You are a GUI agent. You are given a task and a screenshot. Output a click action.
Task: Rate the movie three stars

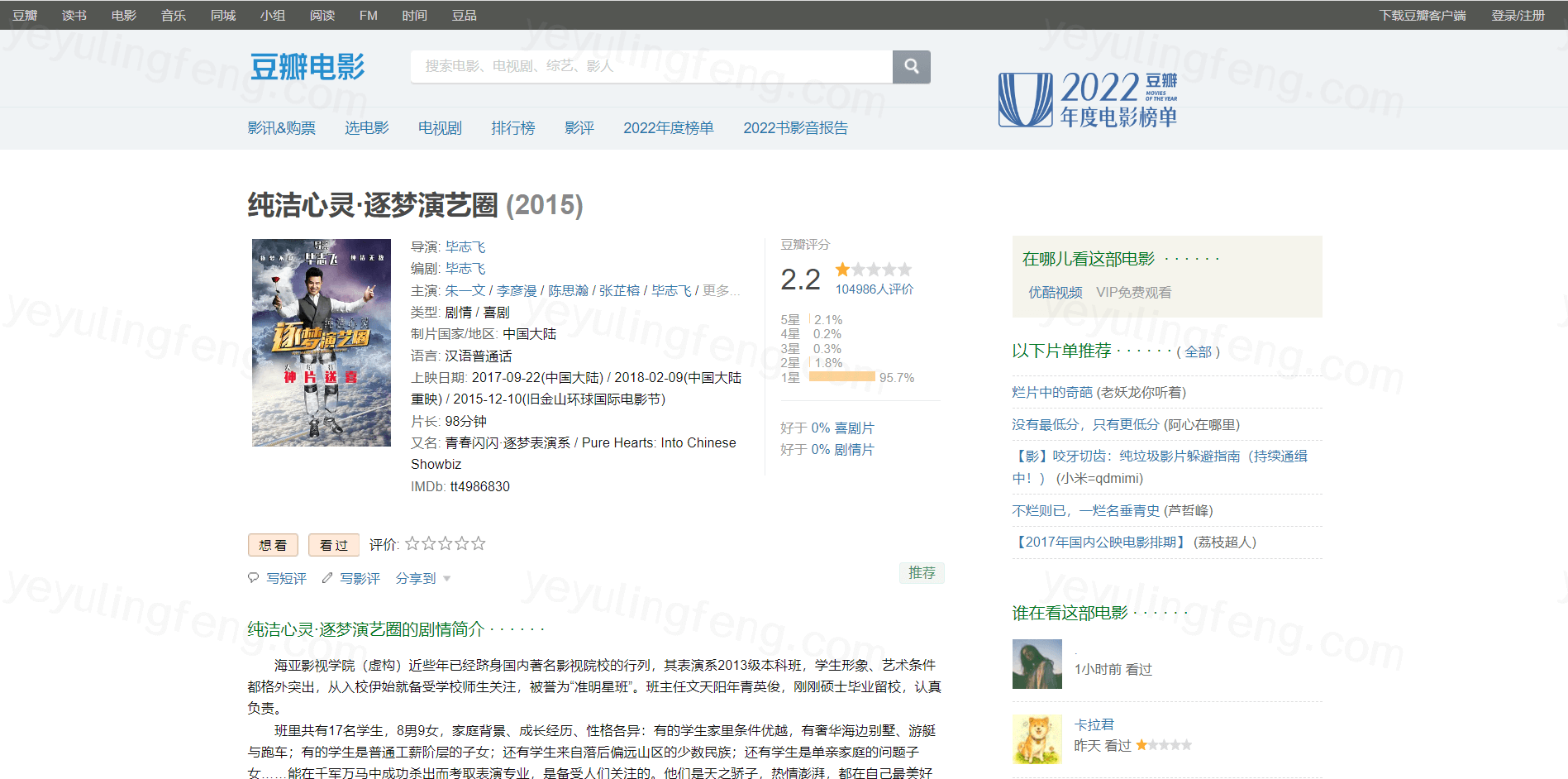445,543
